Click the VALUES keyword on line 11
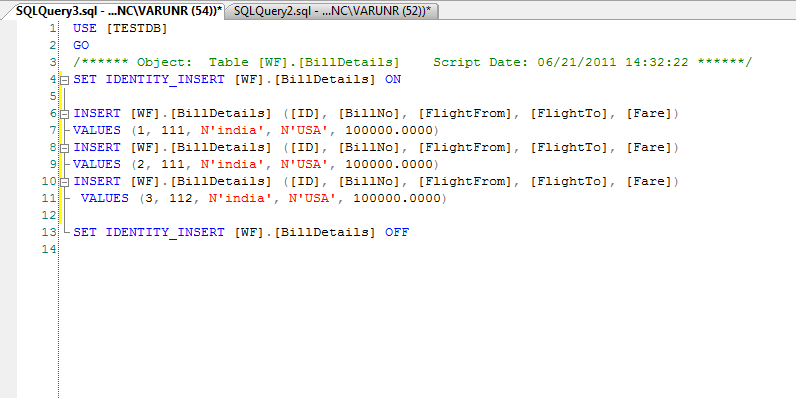This screenshot has height=398, width=796. coord(105,198)
